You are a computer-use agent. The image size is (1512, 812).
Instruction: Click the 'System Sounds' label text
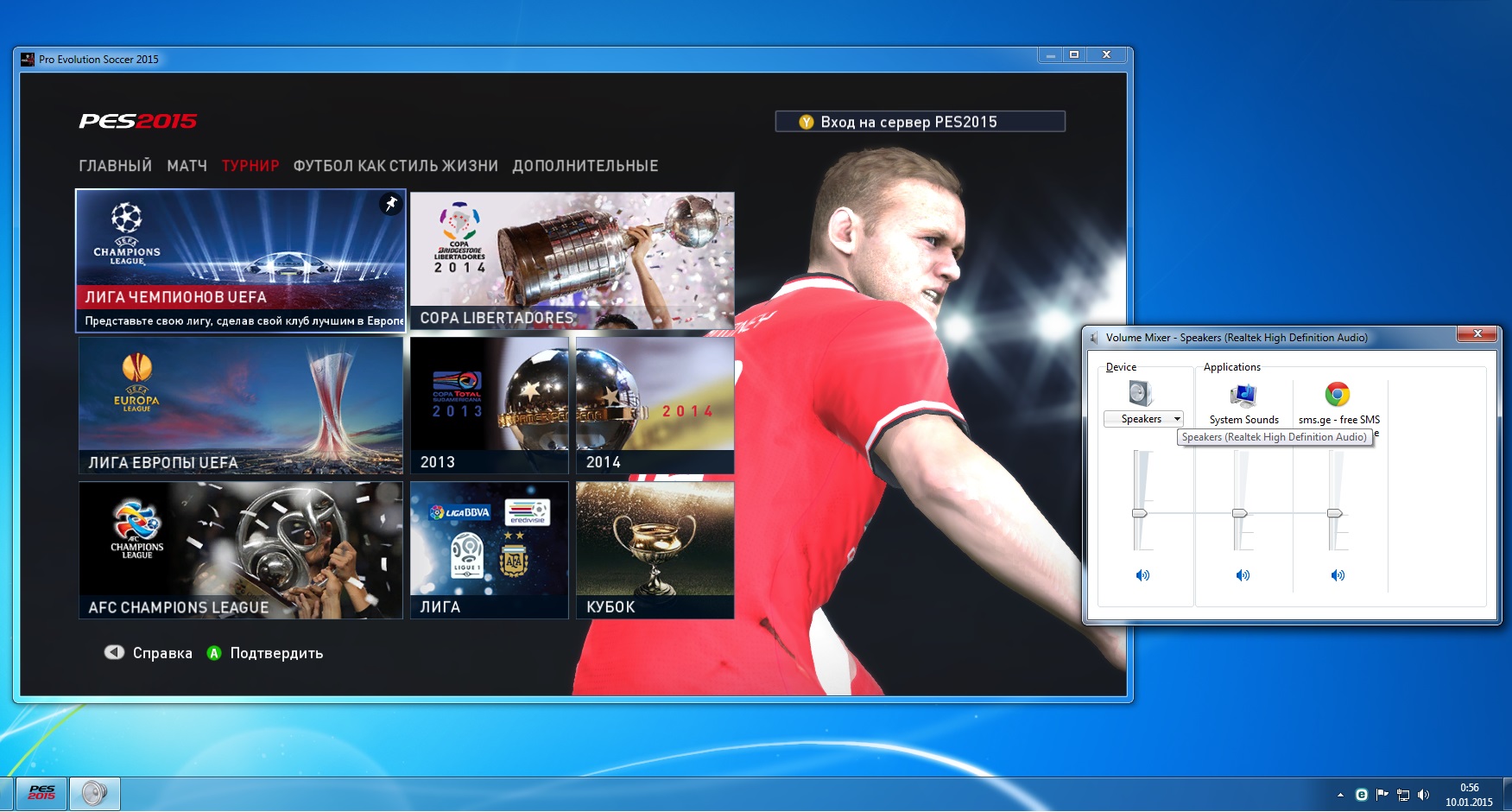[1244, 420]
